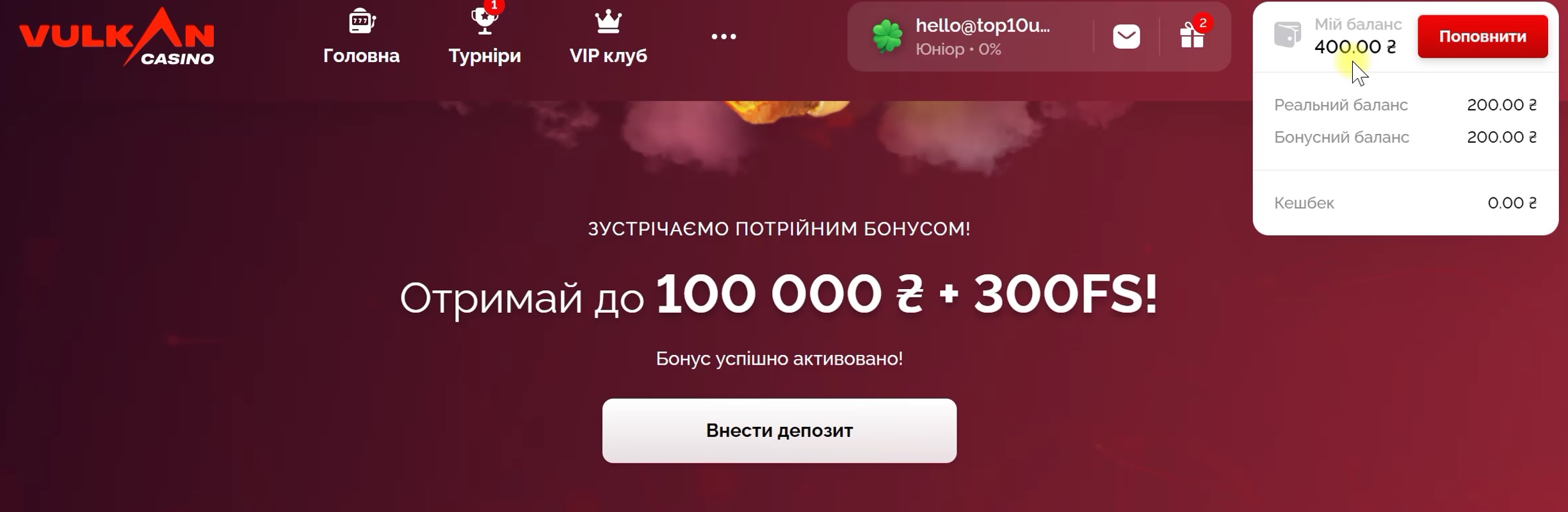The image size is (1568, 512).
Task: Click the wallet icon beside Мій баланс
Action: [x=1287, y=35]
